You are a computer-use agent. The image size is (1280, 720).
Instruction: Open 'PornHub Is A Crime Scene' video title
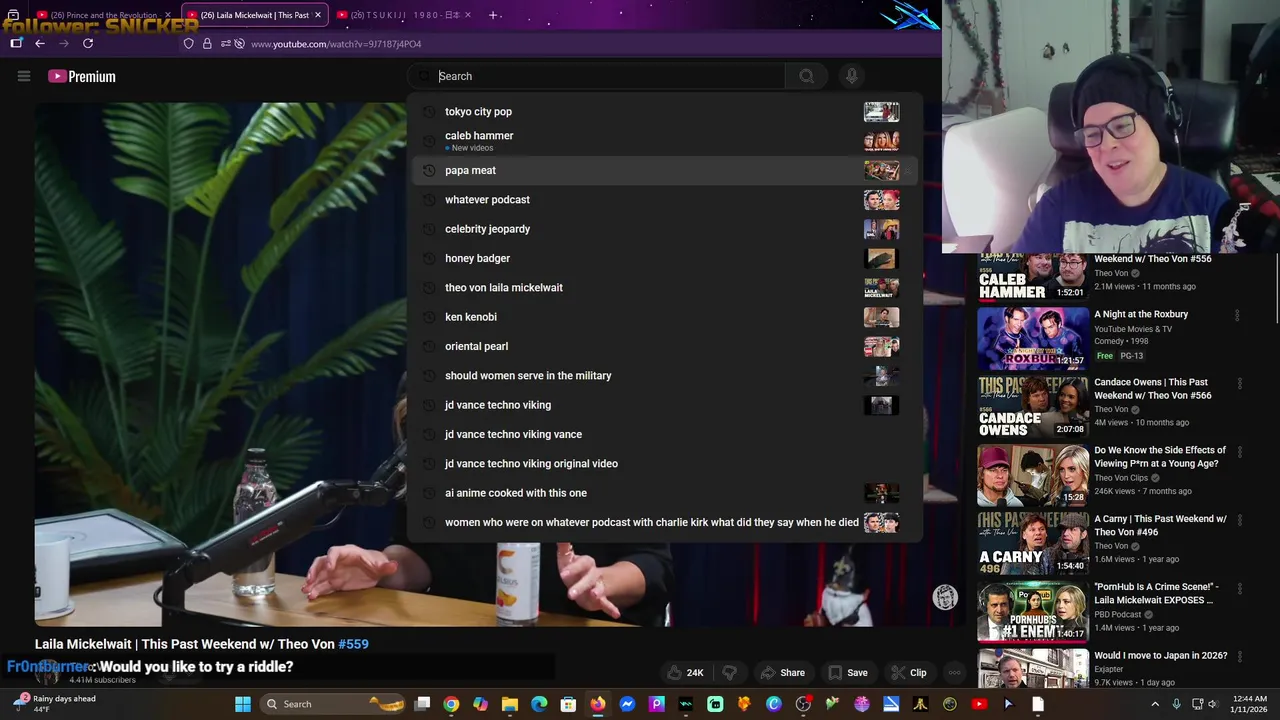pyautogui.click(x=1156, y=594)
